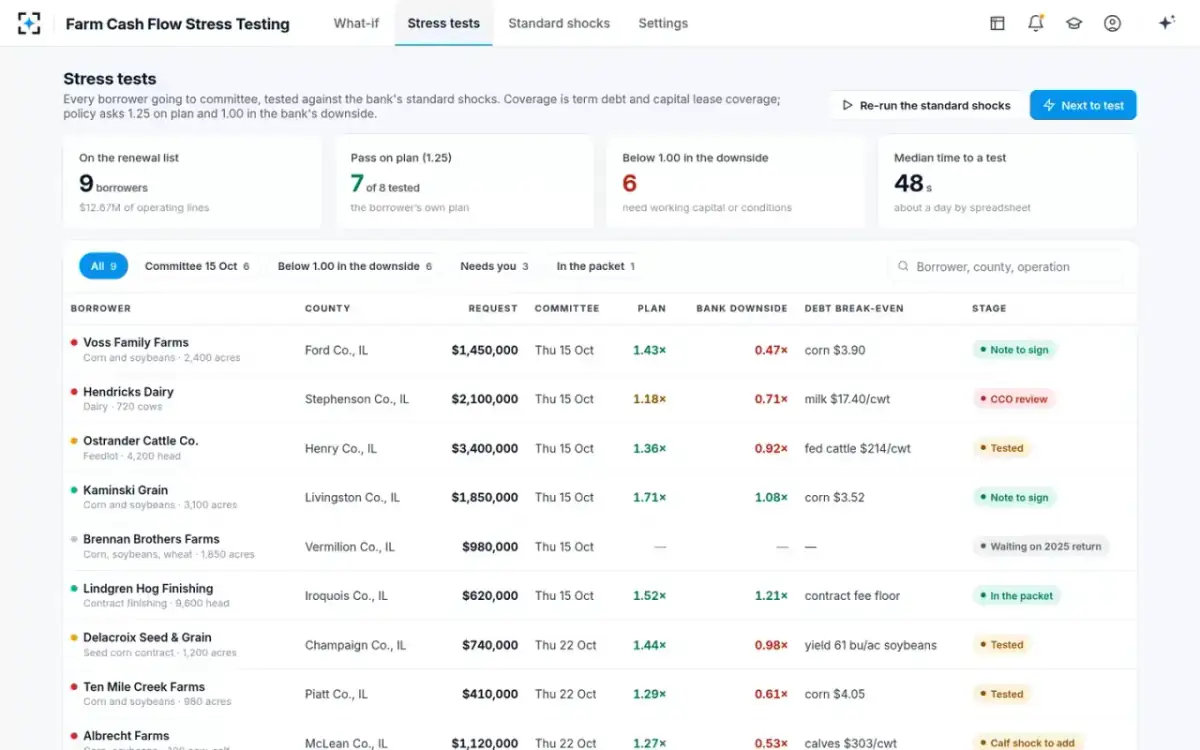The image size is (1200, 750).
Task: Open the Delacroix Seed & Grain borrower
Action: pyautogui.click(x=147, y=637)
